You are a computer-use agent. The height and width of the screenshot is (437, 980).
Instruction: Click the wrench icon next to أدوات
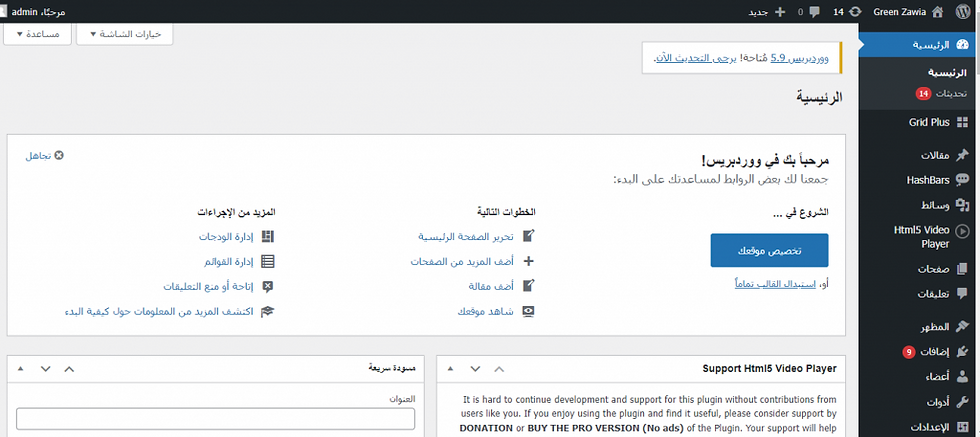tap(962, 402)
